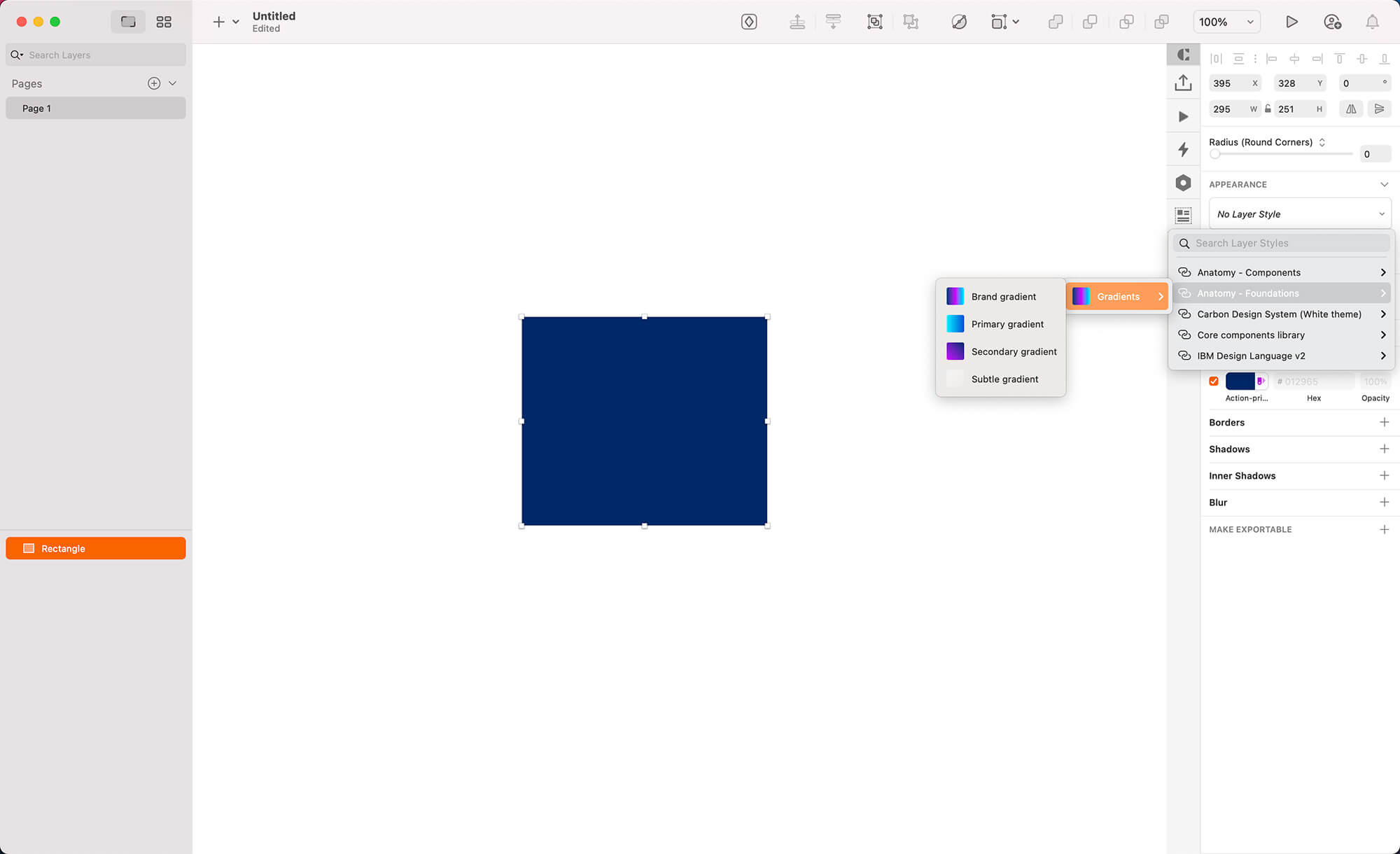Viewport: 1400px width, 854px height.
Task: Uncheck the fill enabled checkbox
Action: point(1214,381)
